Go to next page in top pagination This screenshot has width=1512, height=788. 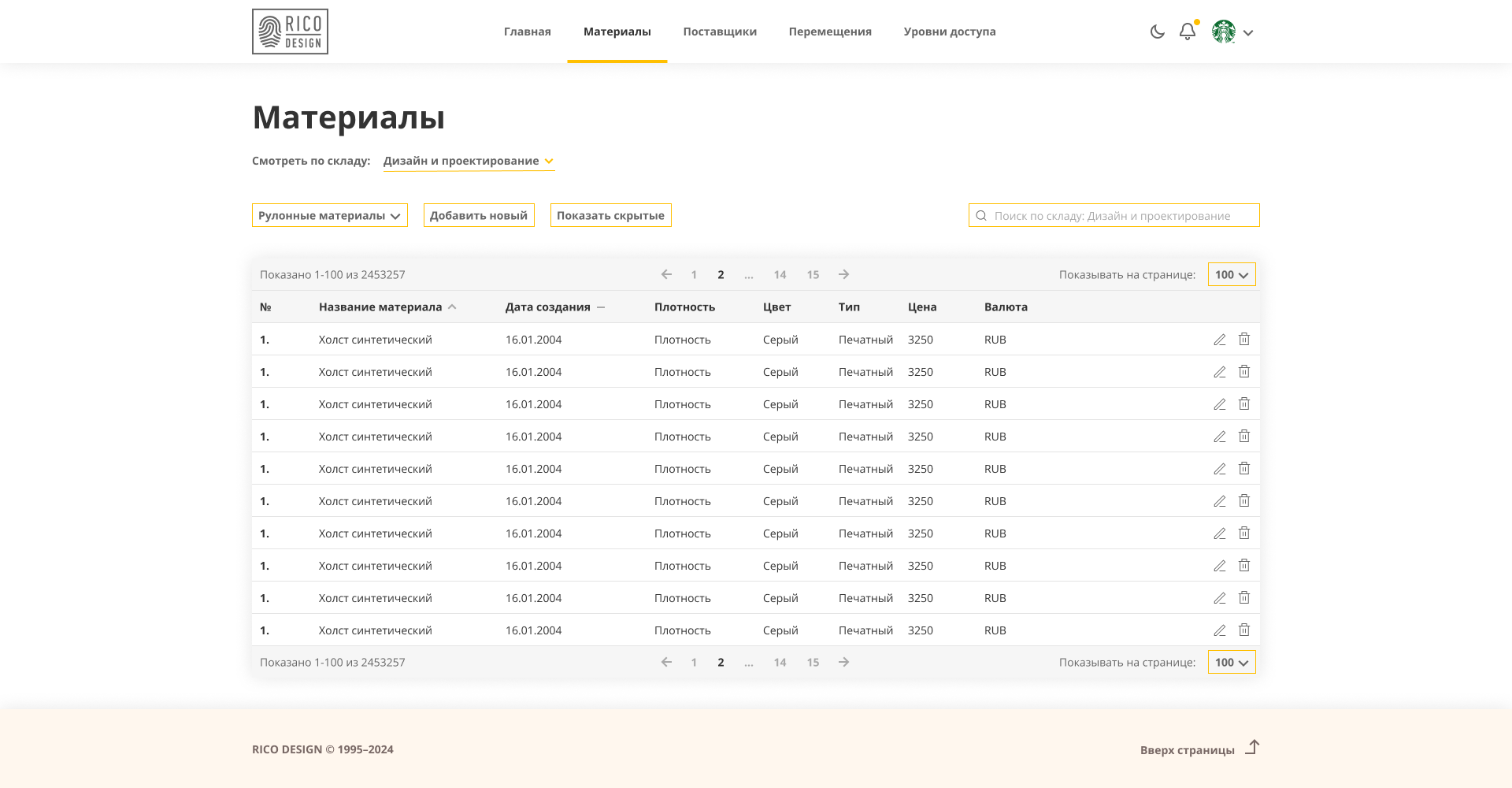[x=843, y=274]
